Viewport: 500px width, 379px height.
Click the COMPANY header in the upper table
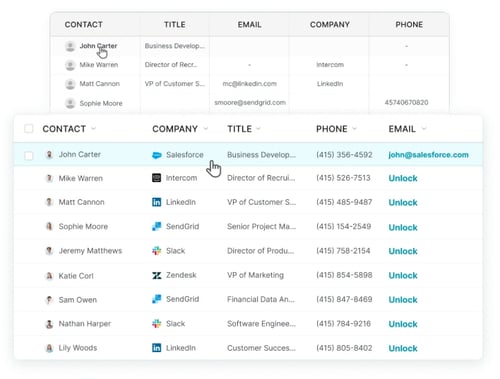[330, 25]
